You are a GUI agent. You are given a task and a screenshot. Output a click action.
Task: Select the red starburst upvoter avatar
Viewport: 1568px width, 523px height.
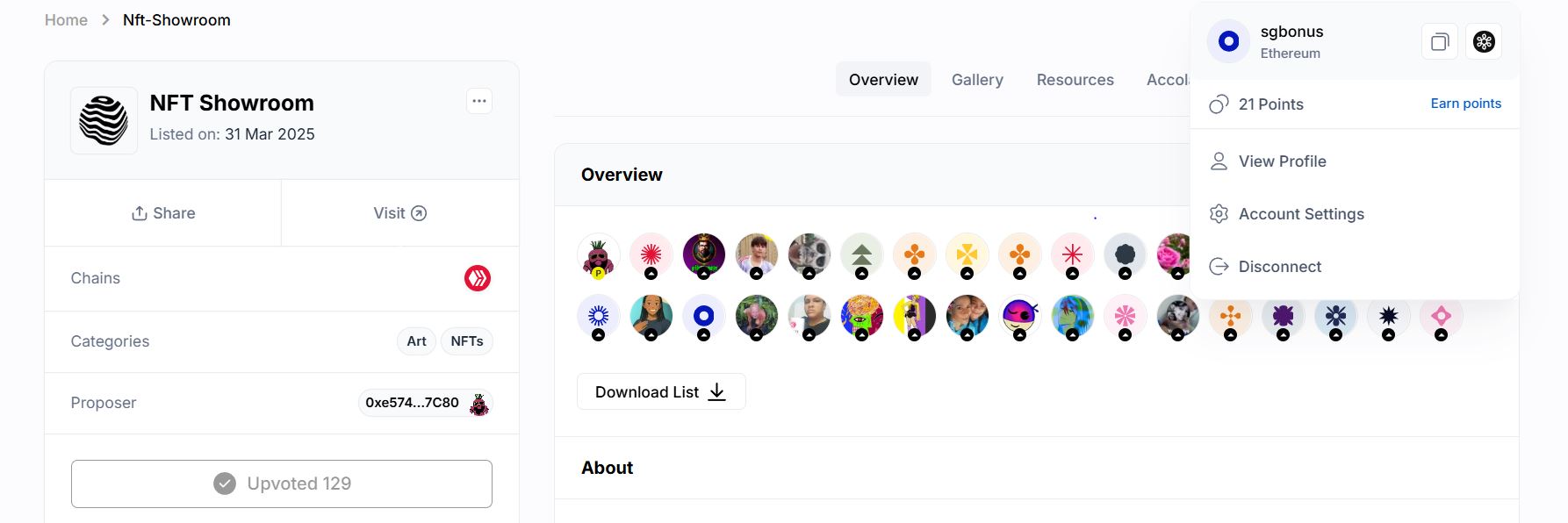click(651, 255)
